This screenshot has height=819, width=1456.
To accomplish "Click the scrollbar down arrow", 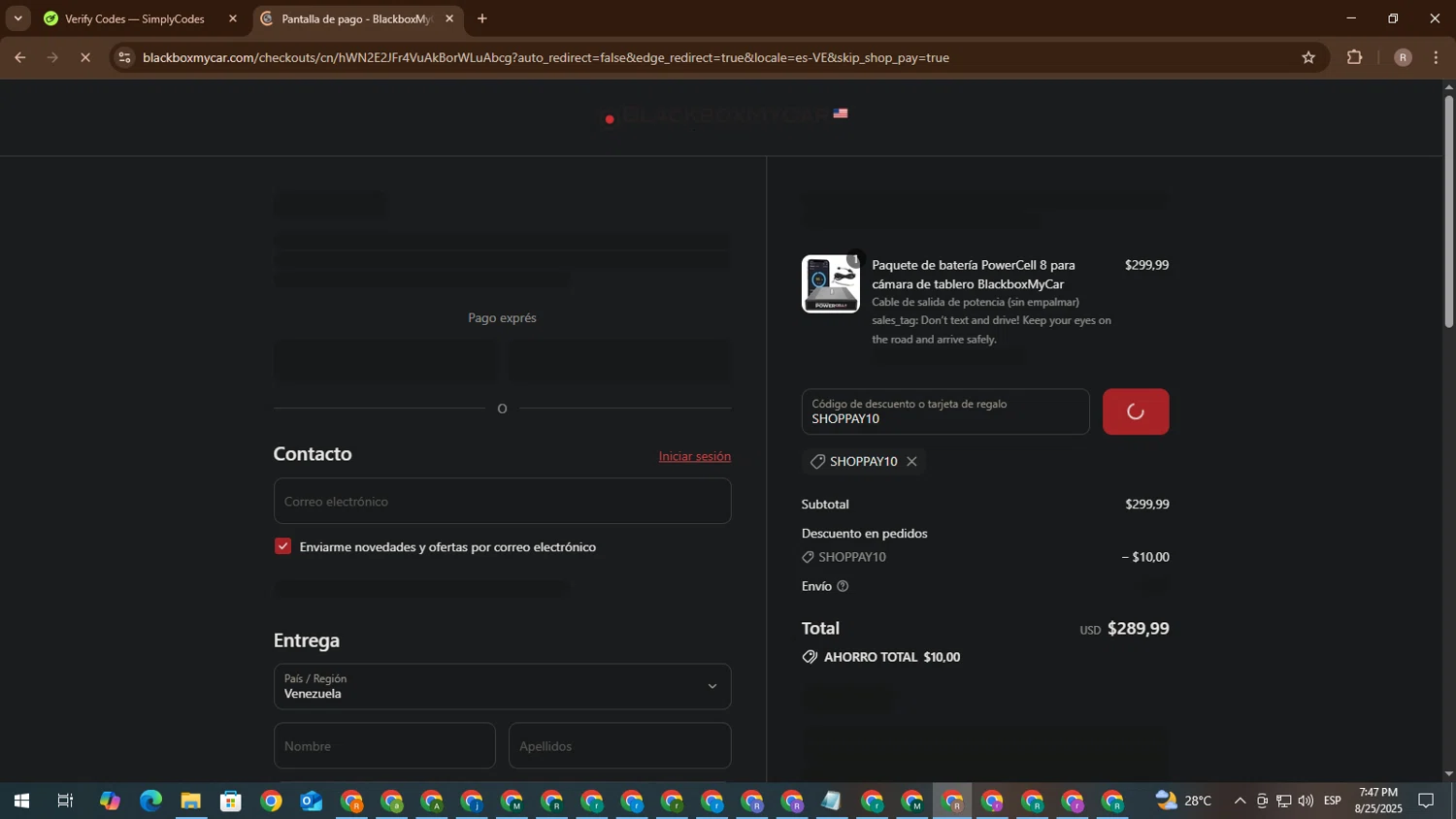I will (x=1449, y=774).
